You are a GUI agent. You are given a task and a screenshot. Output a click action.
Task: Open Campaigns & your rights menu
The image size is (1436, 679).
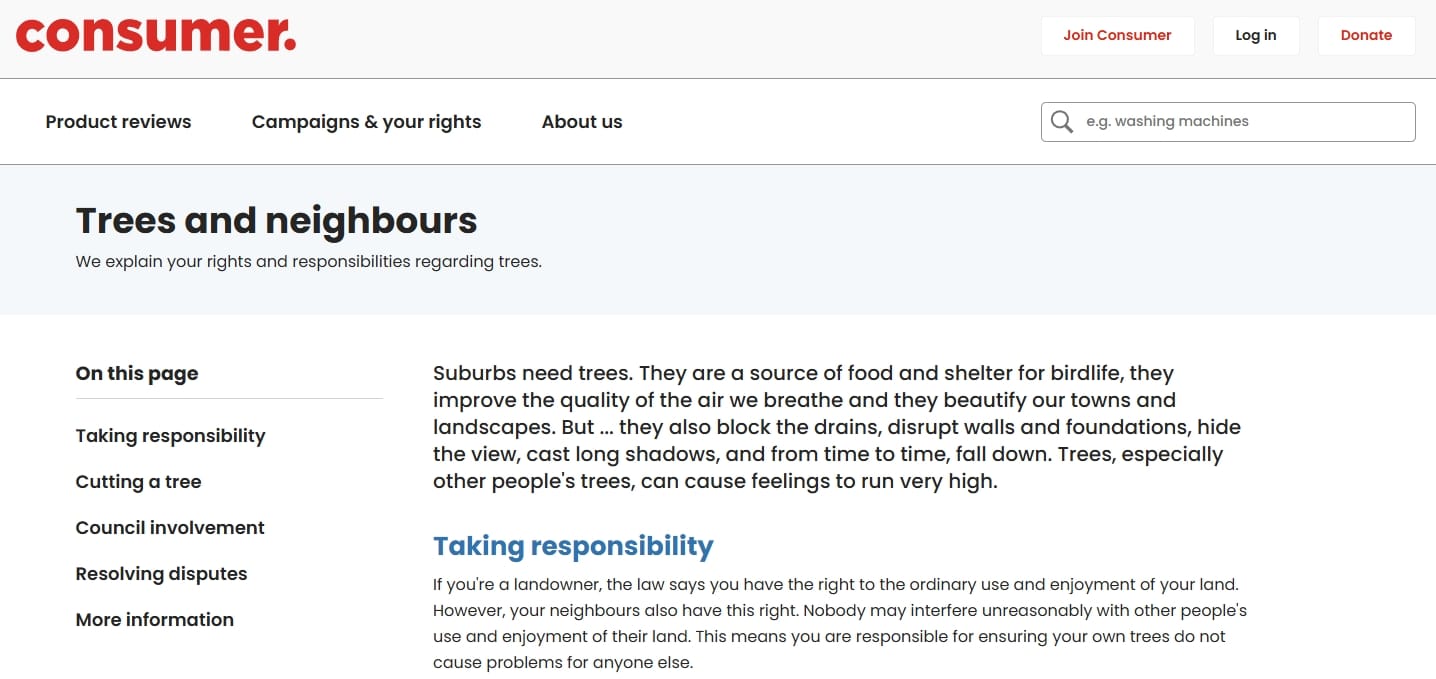pyautogui.click(x=366, y=122)
